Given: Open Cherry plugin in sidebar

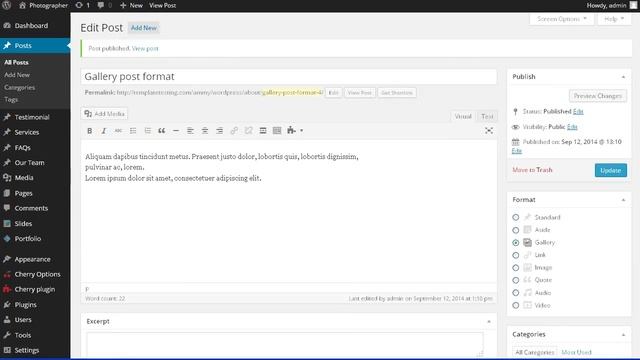Looking at the screenshot, I should 35,289.
